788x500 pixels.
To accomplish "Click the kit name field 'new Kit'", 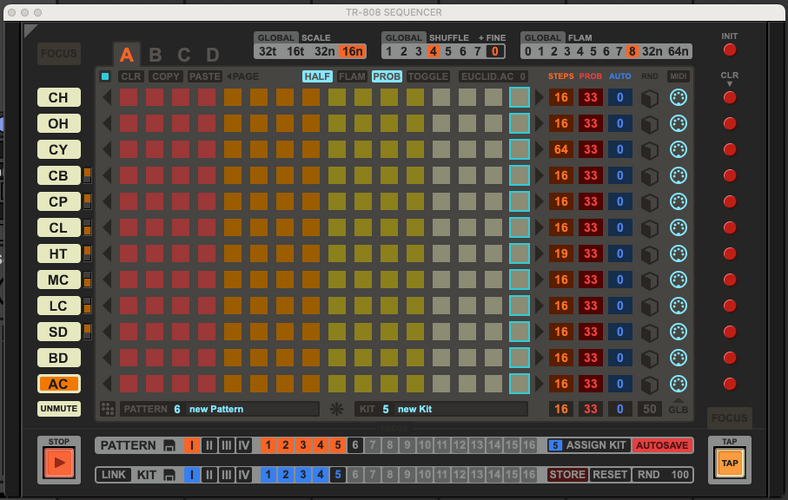I will point(461,409).
